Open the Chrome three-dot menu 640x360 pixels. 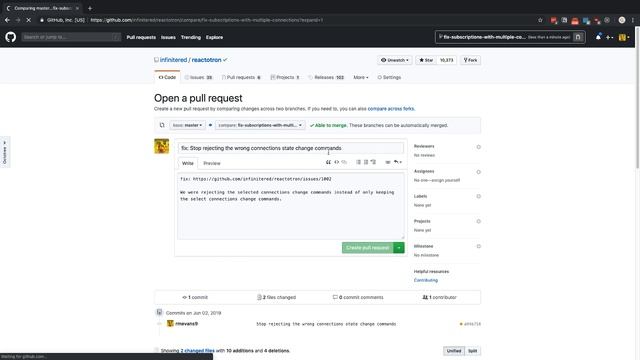click(633, 20)
